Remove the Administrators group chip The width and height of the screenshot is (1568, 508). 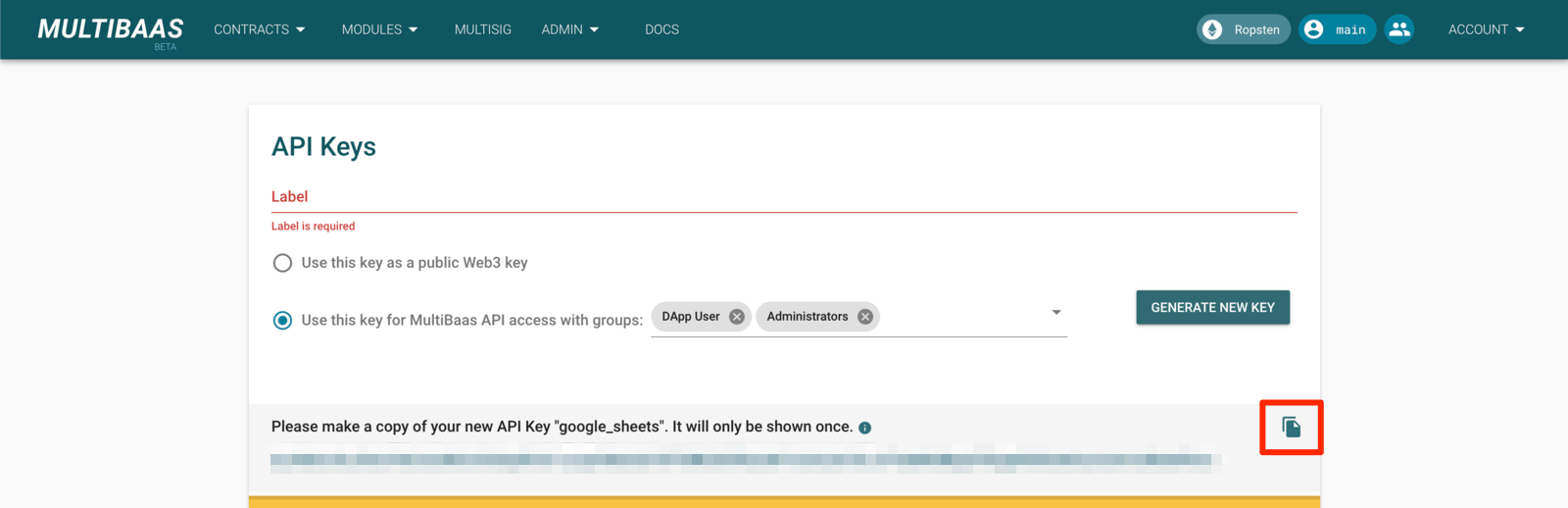[865, 317]
